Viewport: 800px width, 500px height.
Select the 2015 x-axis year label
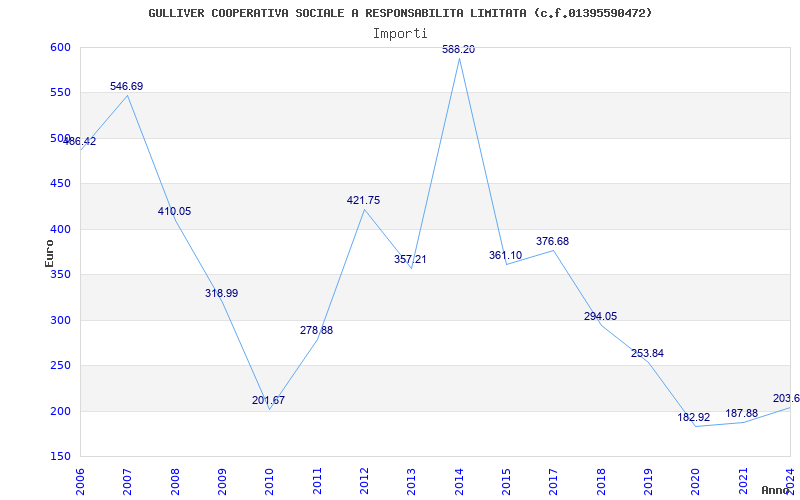(x=506, y=481)
